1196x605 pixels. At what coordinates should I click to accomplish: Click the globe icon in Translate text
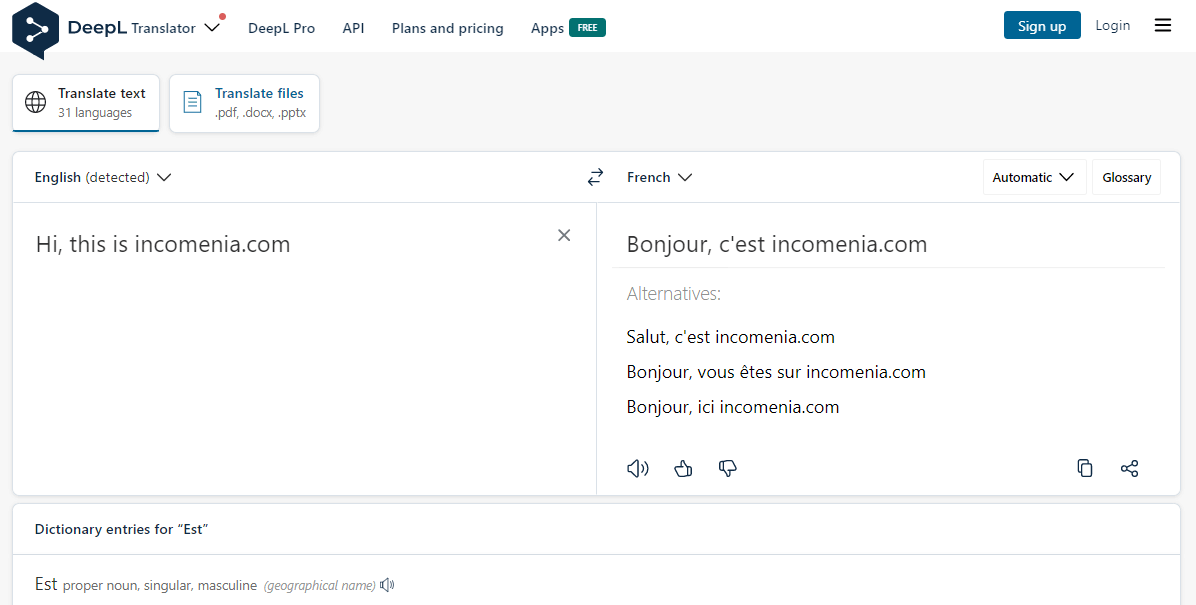36,102
